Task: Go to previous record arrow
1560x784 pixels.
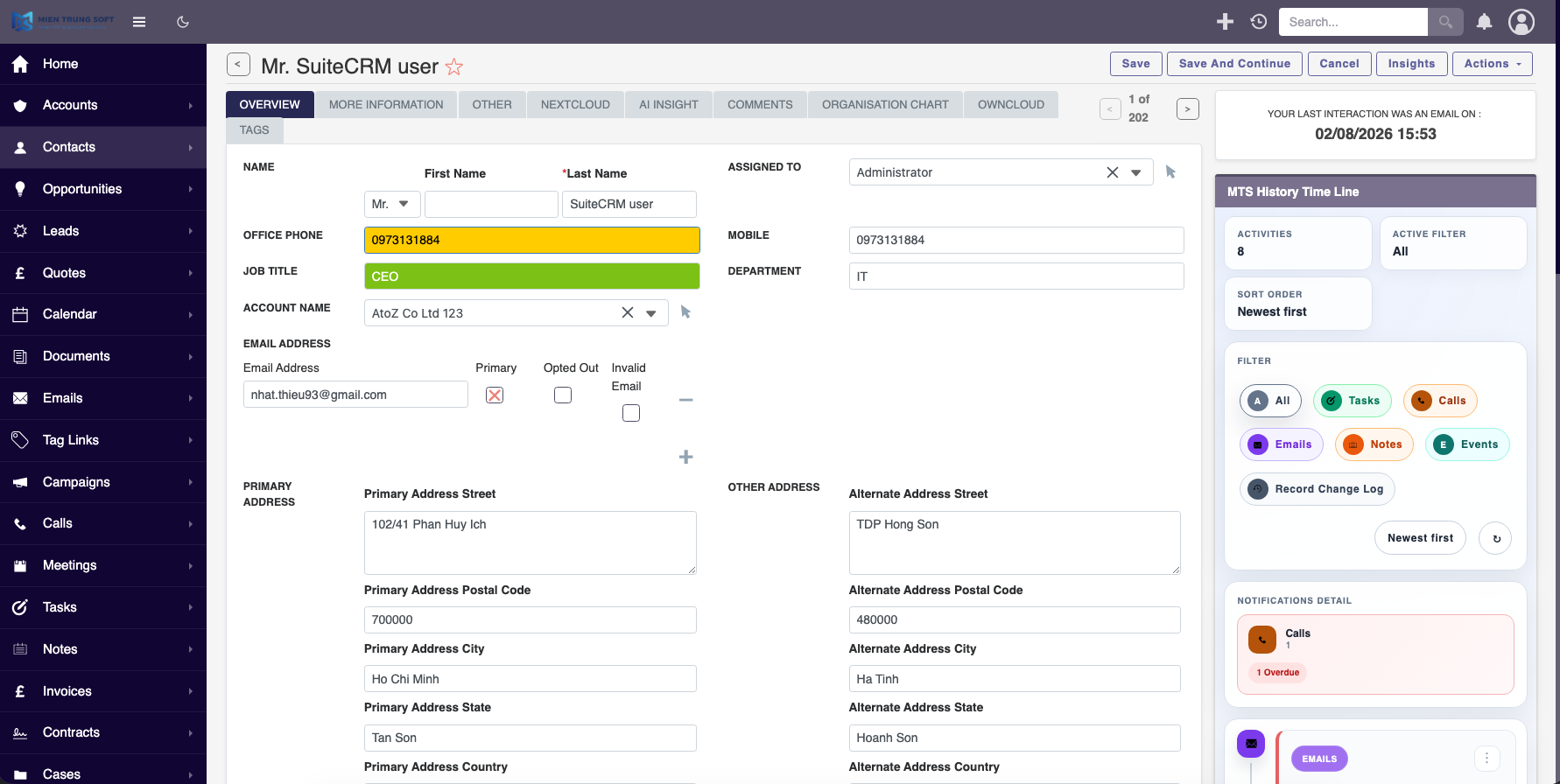Action: [1110, 109]
